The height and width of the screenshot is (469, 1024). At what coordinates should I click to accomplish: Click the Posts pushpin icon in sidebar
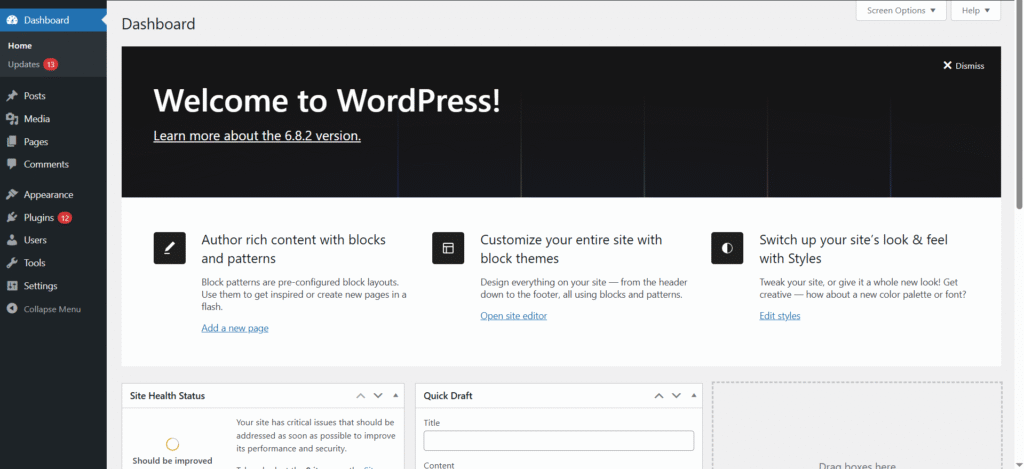click(x=12, y=96)
